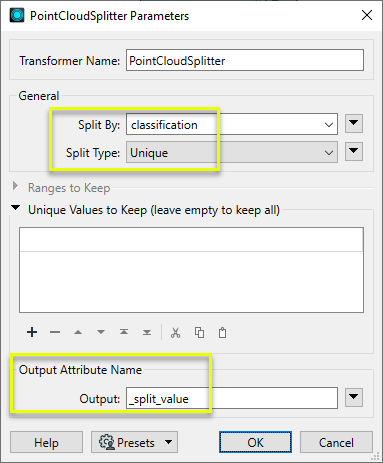The height and width of the screenshot is (463, 383).
Task: Expand the Ranges to Keep section
Action: tap(15, 186)
